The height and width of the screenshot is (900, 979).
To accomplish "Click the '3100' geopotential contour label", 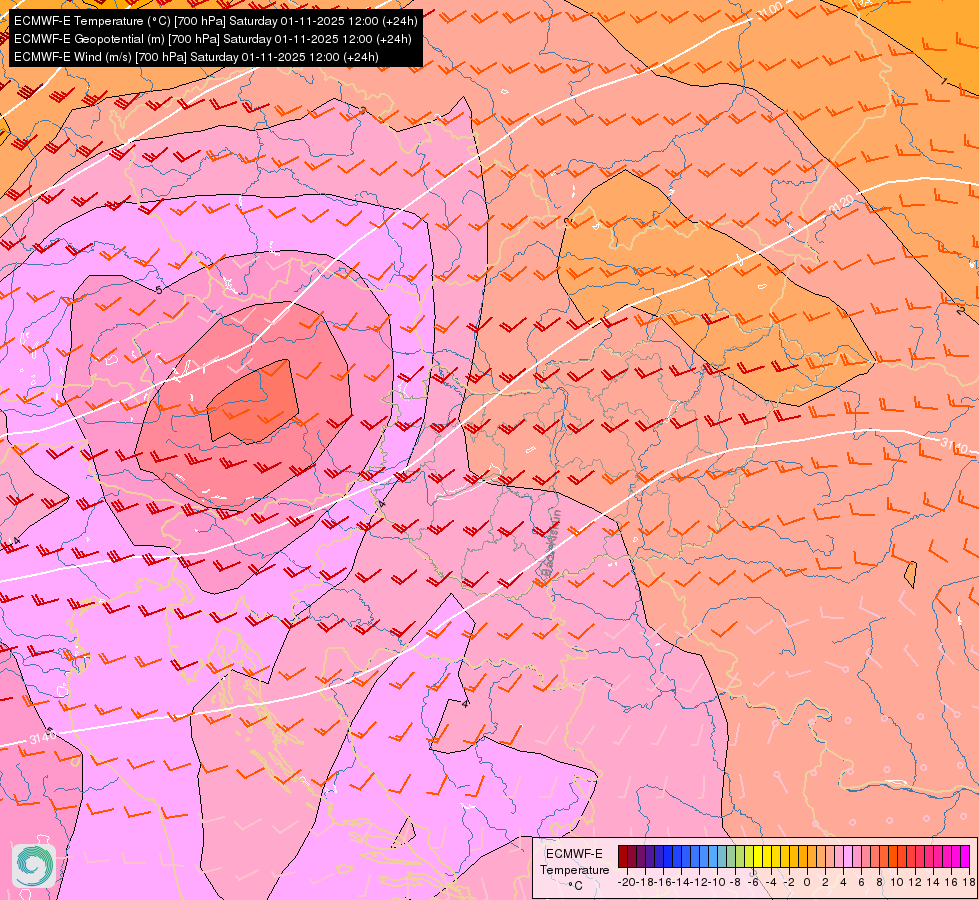I will 771,10.
